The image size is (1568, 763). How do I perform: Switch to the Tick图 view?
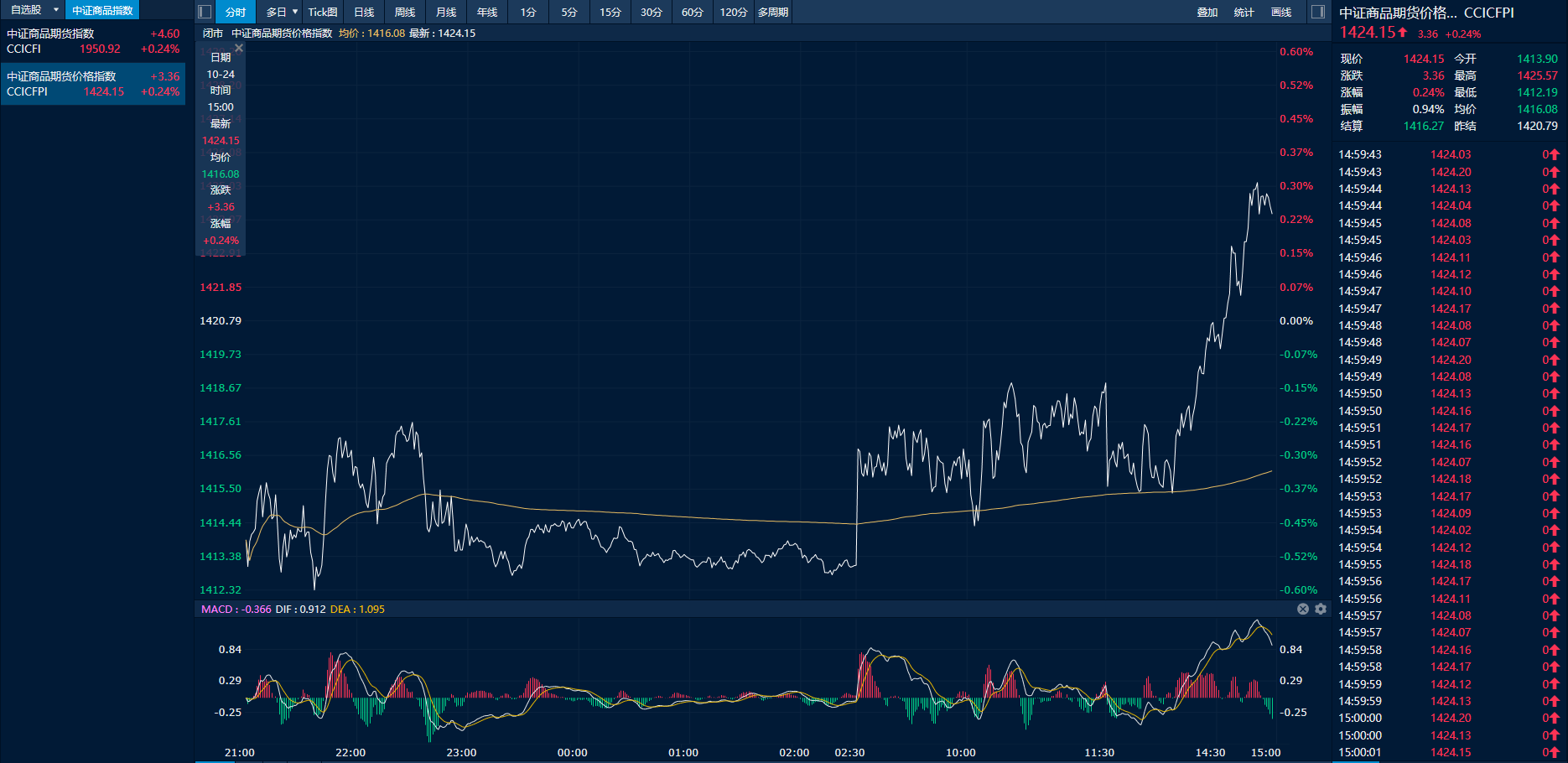coord(323,12)
